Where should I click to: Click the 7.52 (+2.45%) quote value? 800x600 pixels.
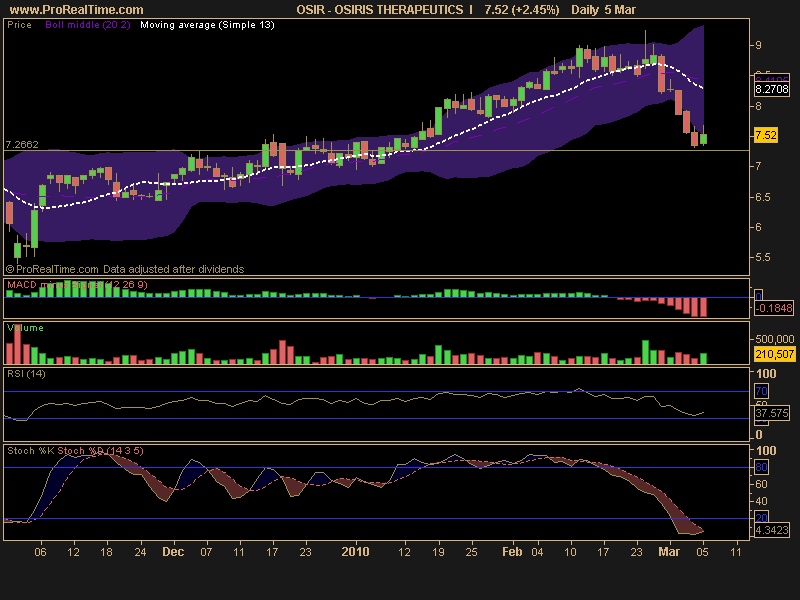pos(521,10)
